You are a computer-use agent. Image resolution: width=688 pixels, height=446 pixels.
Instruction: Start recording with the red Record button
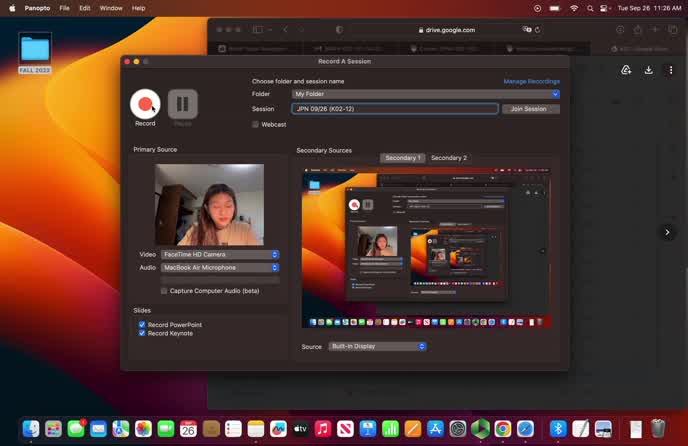coord(145,103)
